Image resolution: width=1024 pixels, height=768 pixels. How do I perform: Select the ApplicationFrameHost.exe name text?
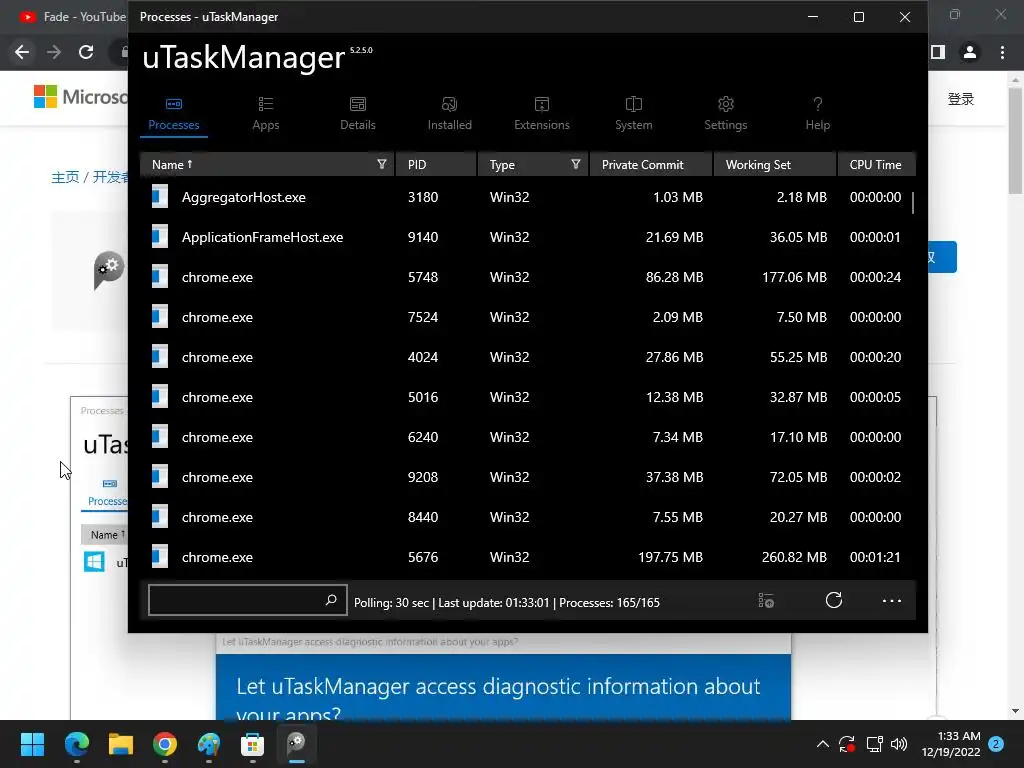click(x=263, y=237)
